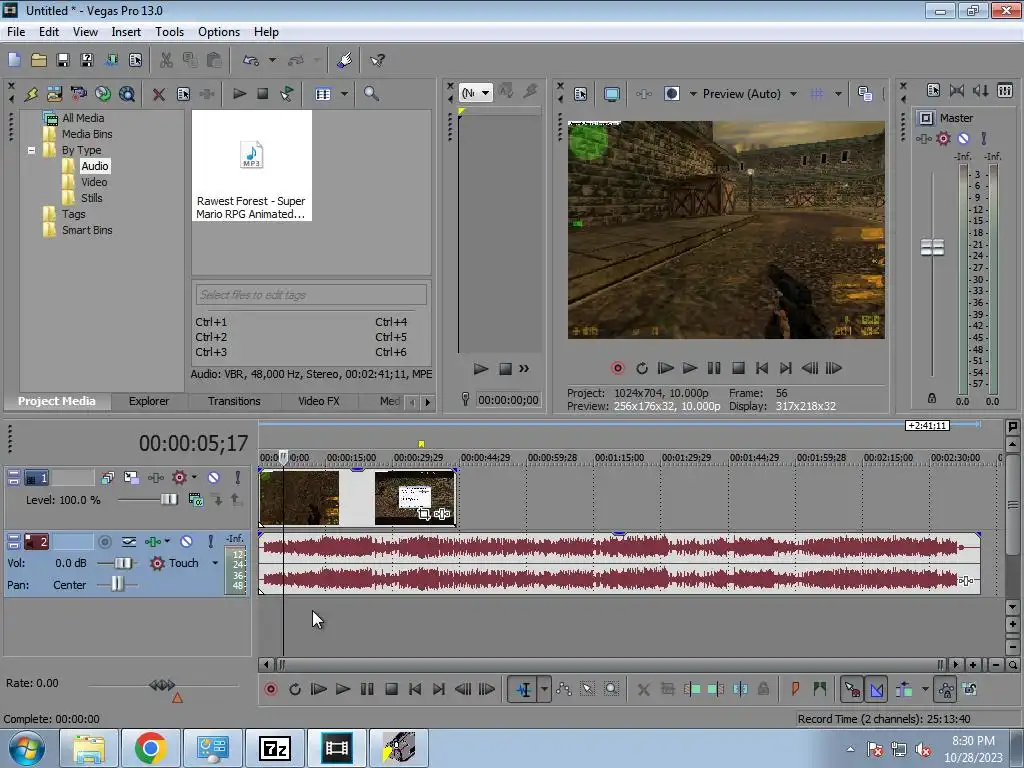
Task: Toggle Split Screen View in preview
Action: tap(671, 94)
